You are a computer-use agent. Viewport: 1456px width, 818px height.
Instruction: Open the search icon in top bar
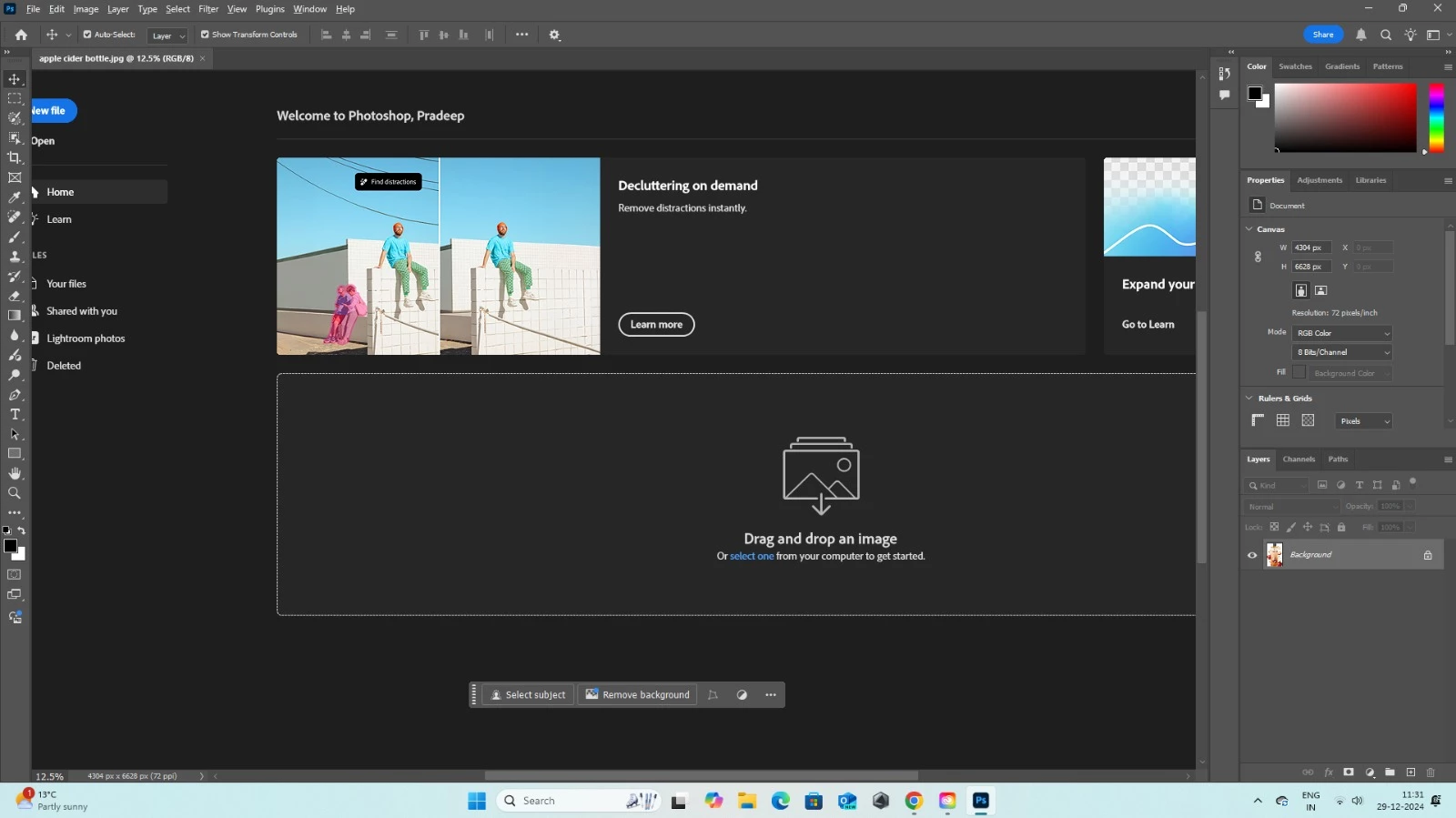point(1386,35)
